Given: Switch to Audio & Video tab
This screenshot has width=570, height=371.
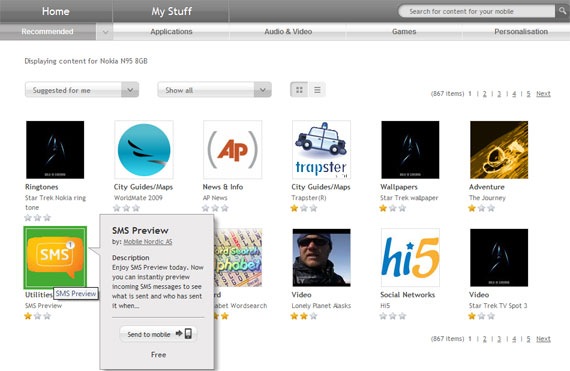Looking at the screenshot, I should [288, 32].
